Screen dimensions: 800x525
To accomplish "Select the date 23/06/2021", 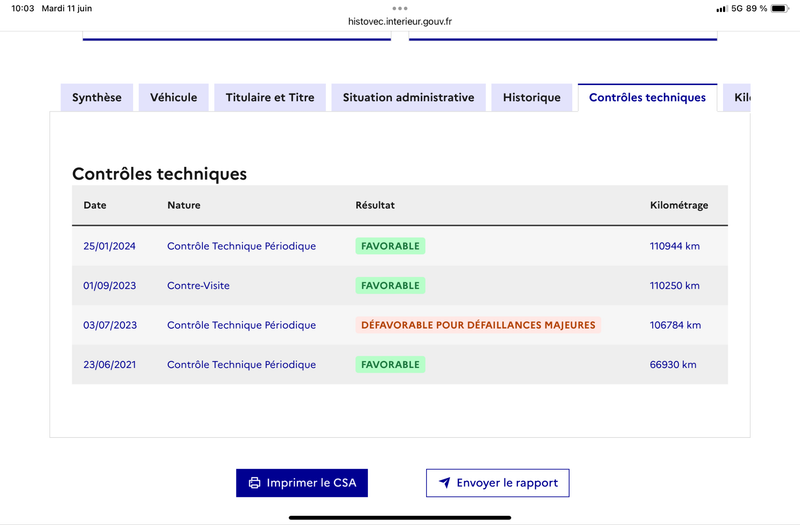I will coord(110,365).
